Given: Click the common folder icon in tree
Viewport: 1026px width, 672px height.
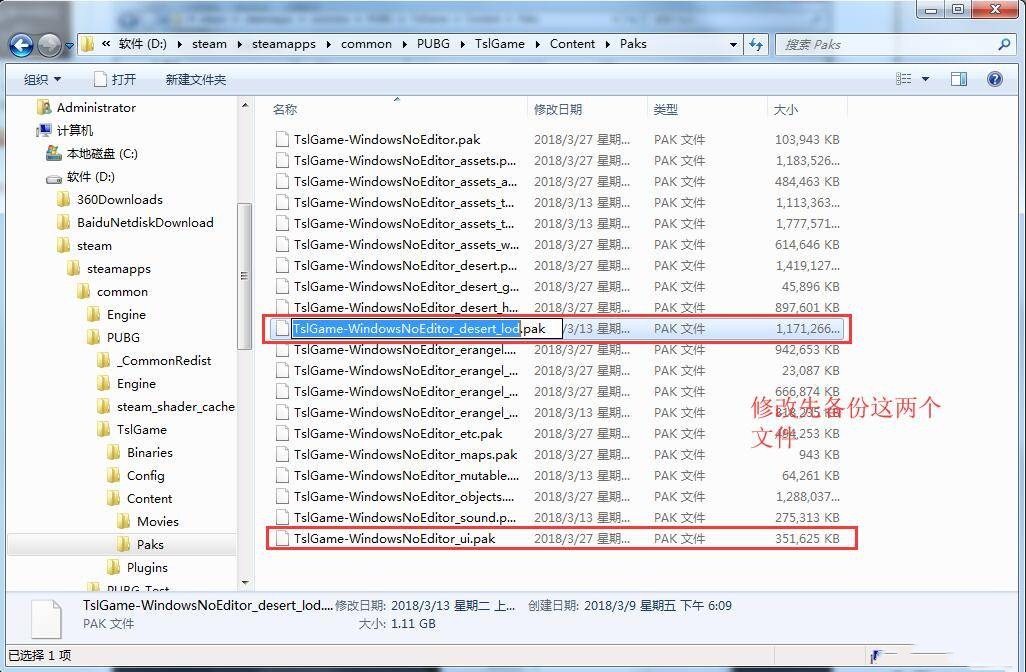Looking at the screenshot, I should coord(84,291).
